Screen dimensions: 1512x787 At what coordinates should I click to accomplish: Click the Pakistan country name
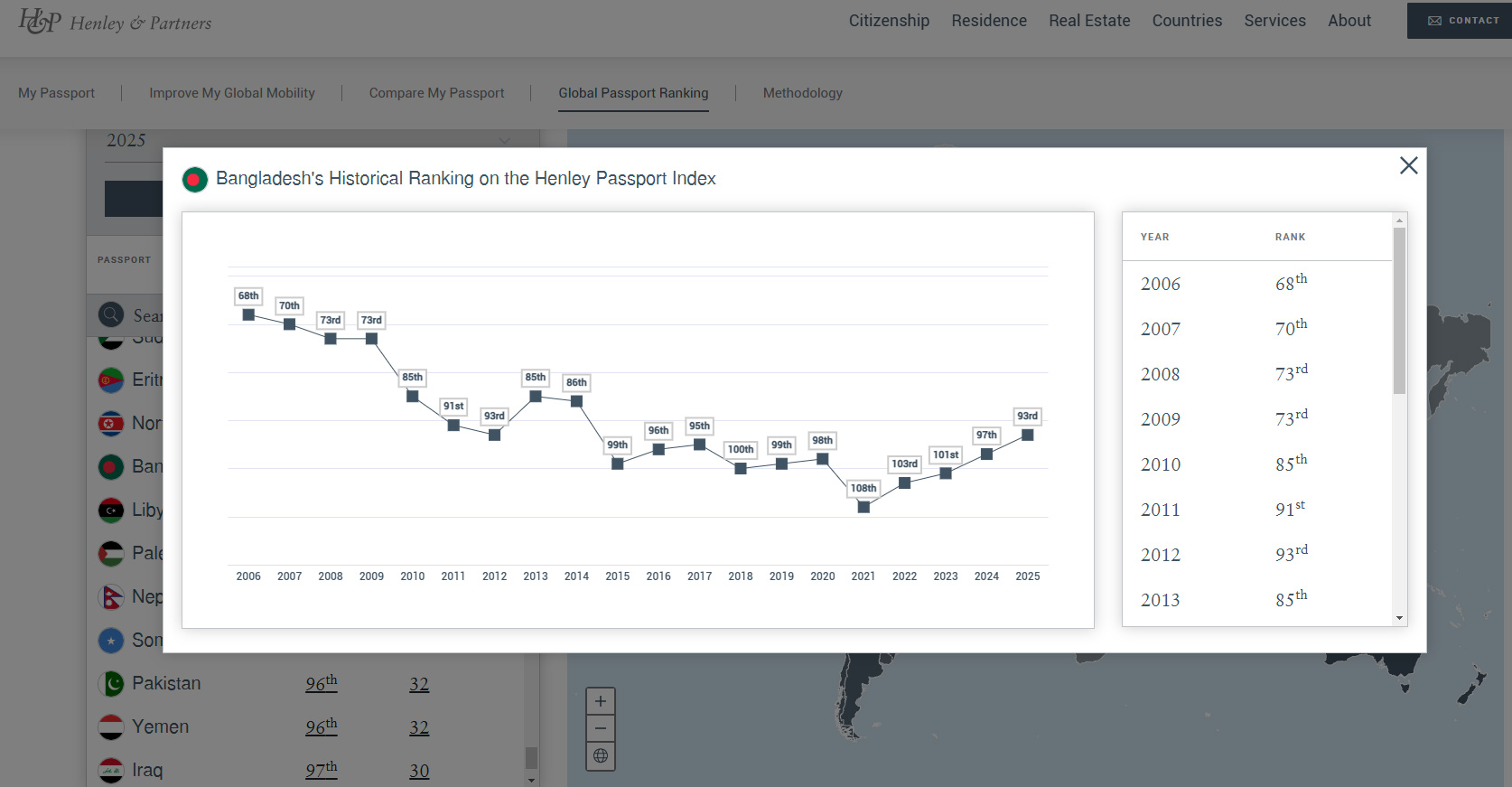(166, 683)
